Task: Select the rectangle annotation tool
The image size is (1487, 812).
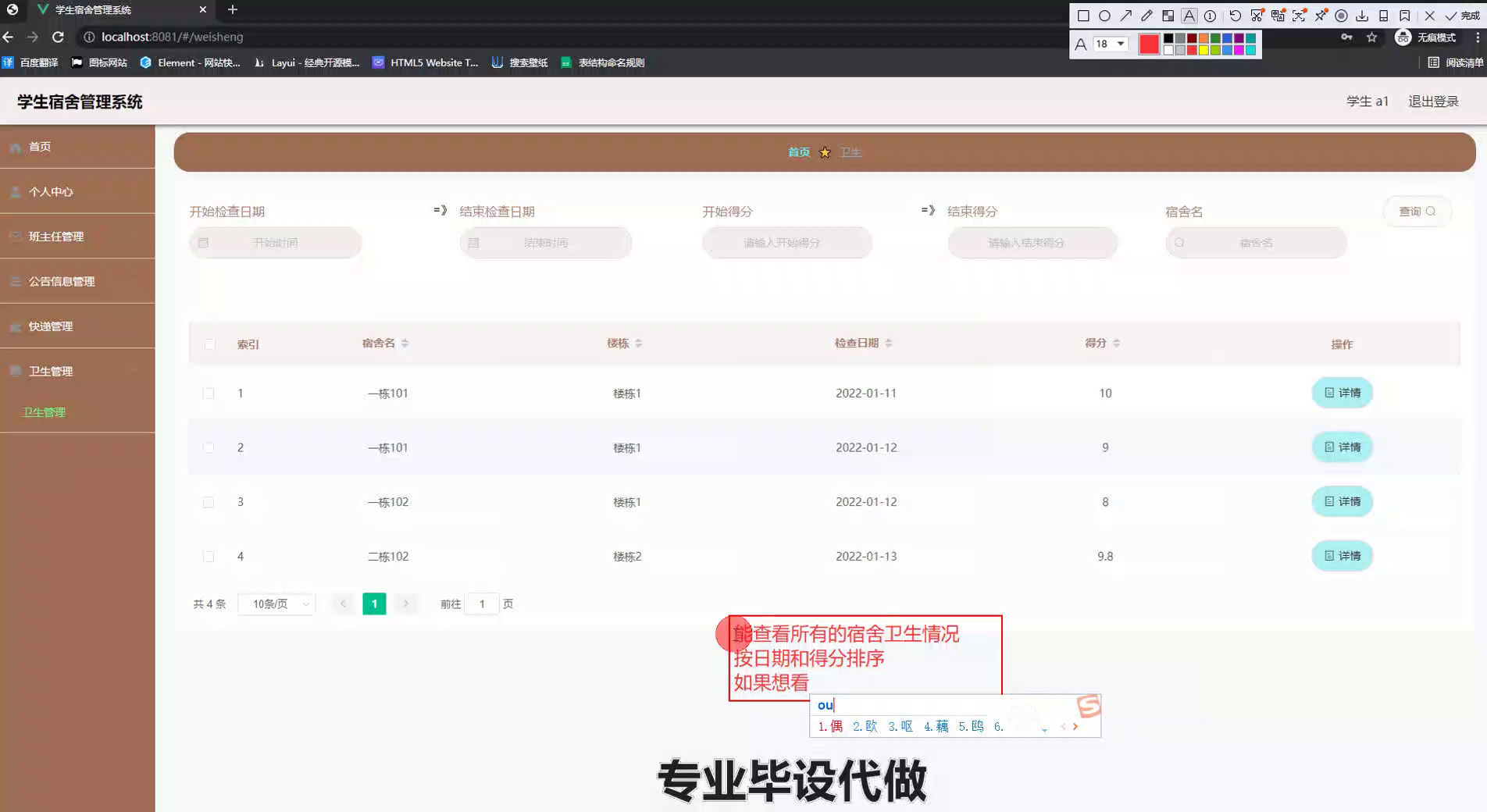Action: (x=1083, y=16)
